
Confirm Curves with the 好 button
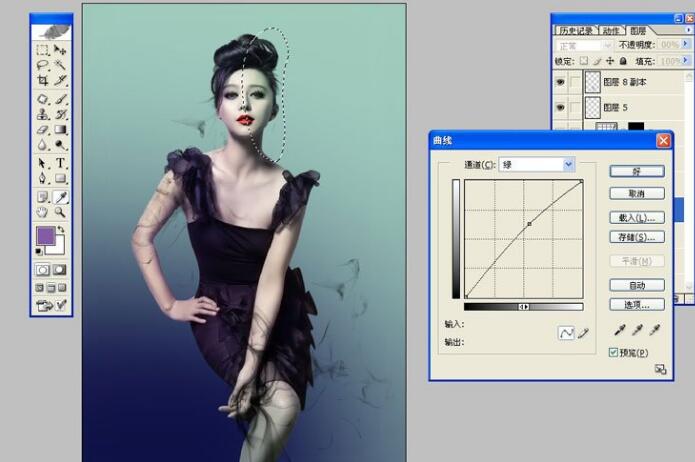637,172
